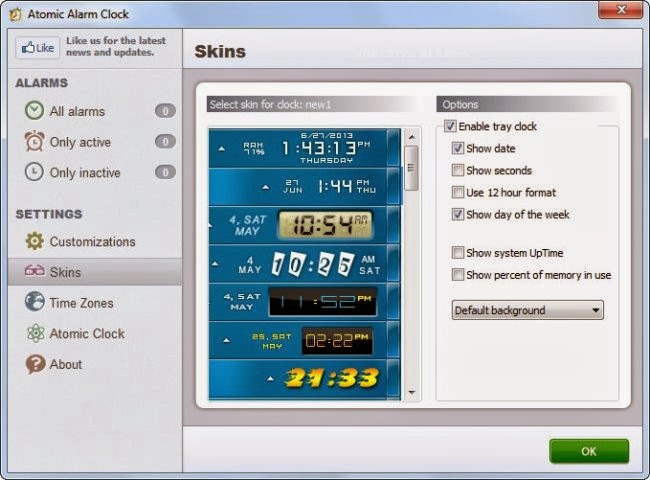
Task: Confirm settings with the green OK button
Action: tap(589, 451)
